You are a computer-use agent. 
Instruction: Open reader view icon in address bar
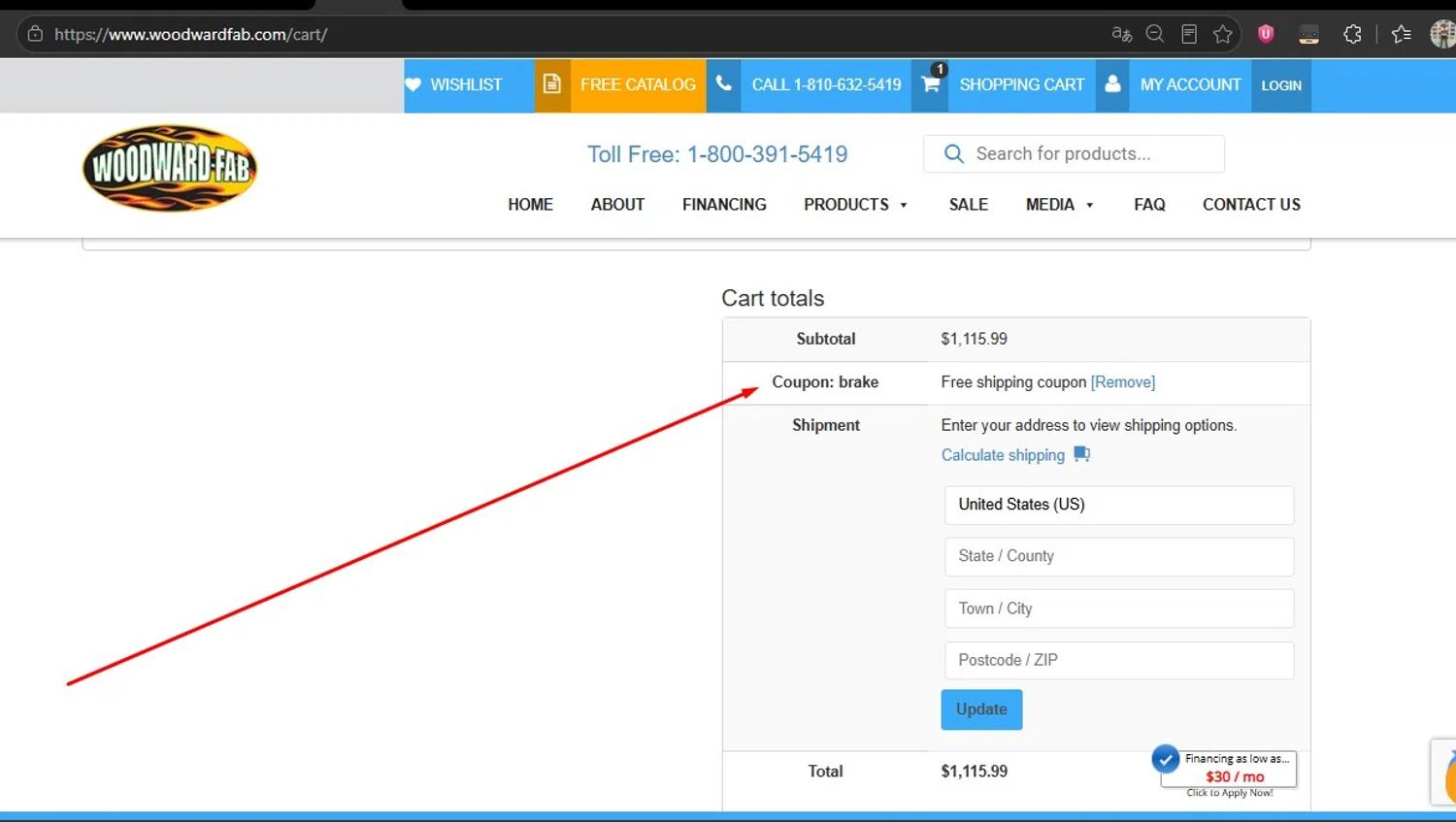pyautogui.click(x=1189, y=34)
